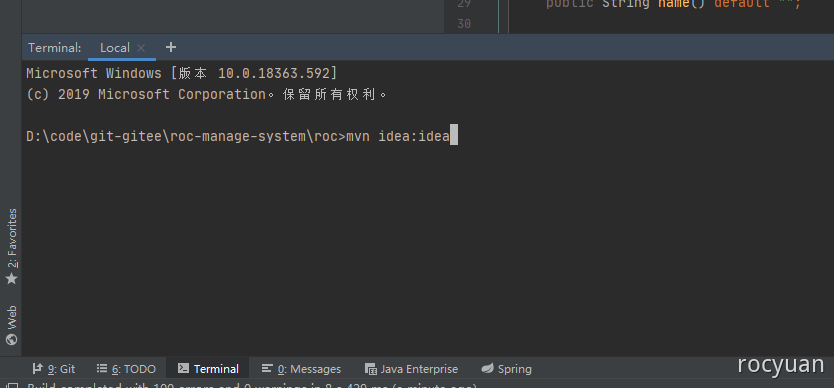
Task: Open the Java Enterprise tool window
Action: (411, 369)
